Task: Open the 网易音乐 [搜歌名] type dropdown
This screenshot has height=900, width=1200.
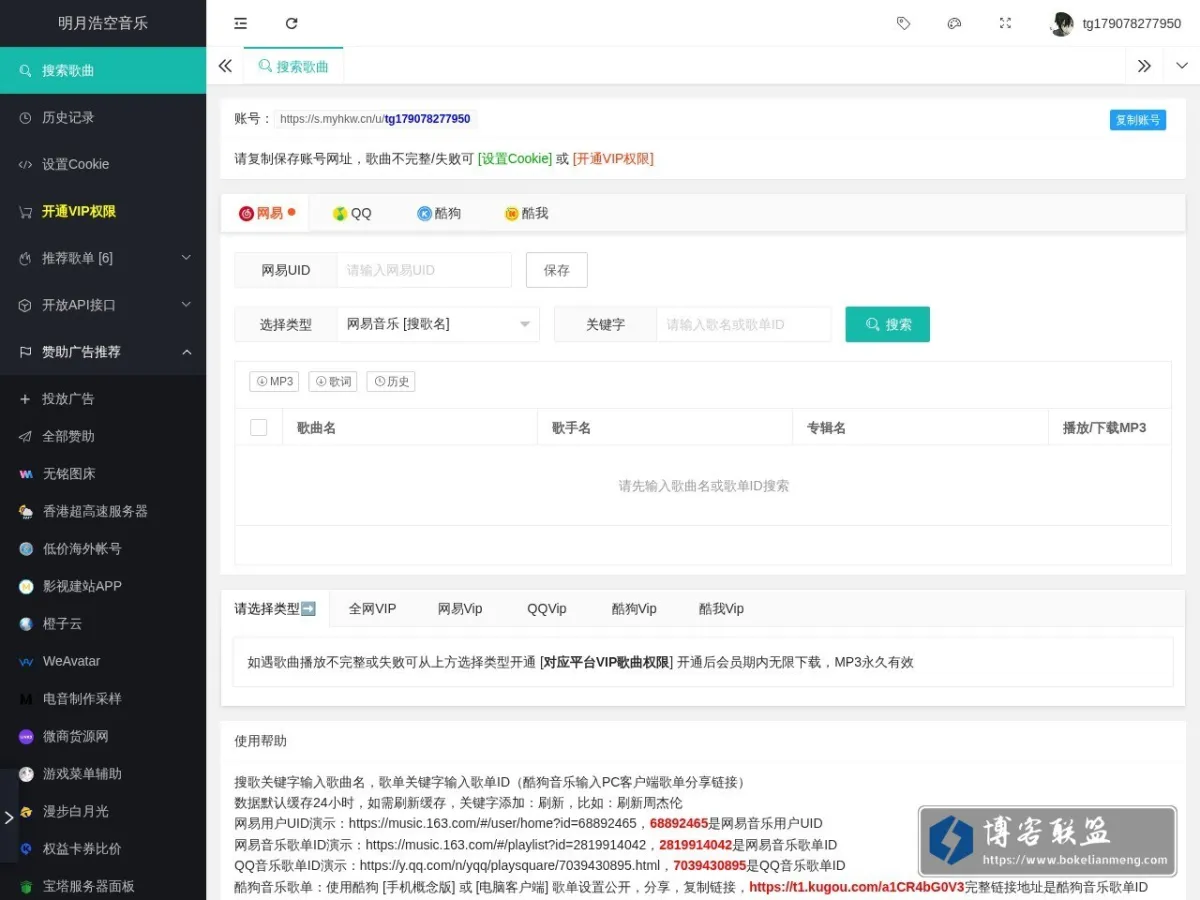Action: [x=438, y=324]
